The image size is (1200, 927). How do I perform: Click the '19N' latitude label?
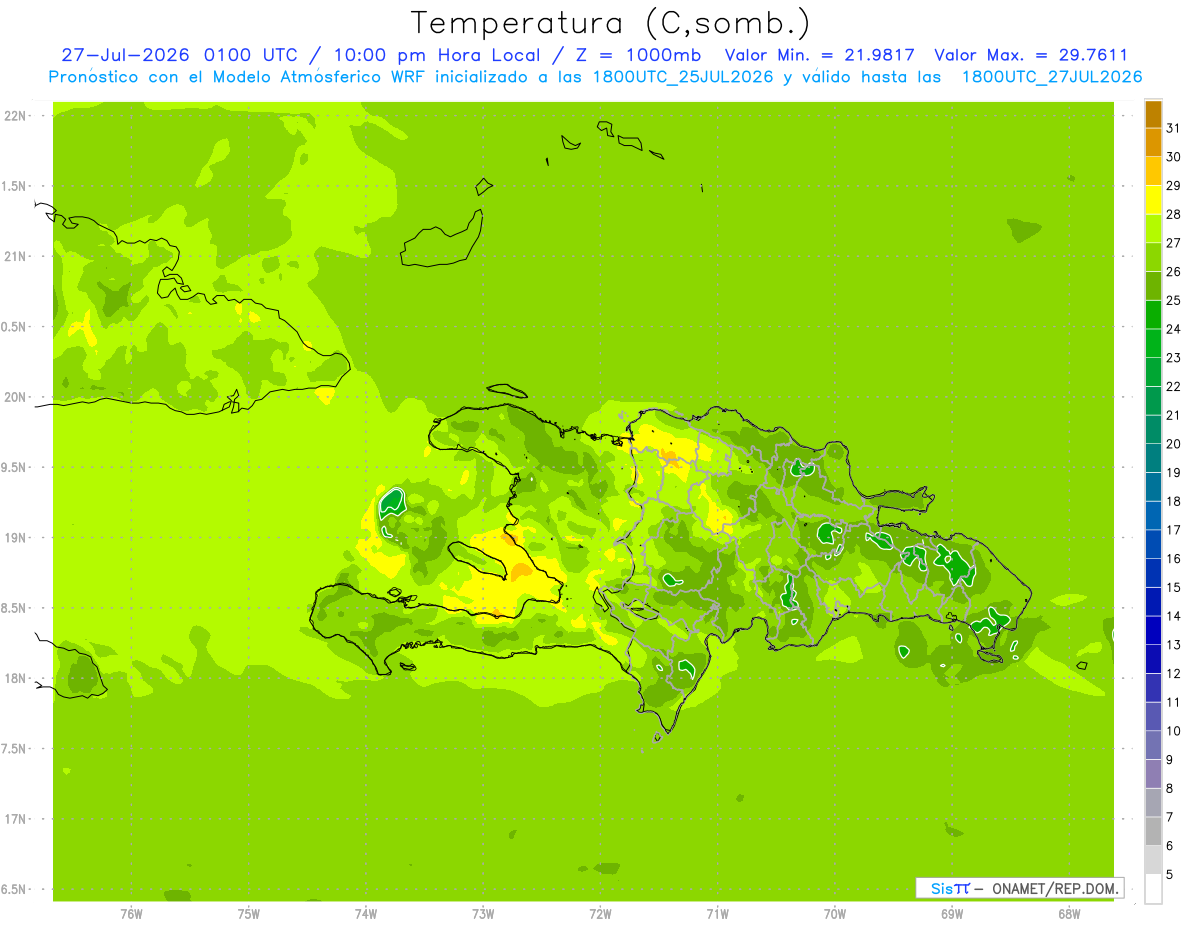click(x=15, y=537)
